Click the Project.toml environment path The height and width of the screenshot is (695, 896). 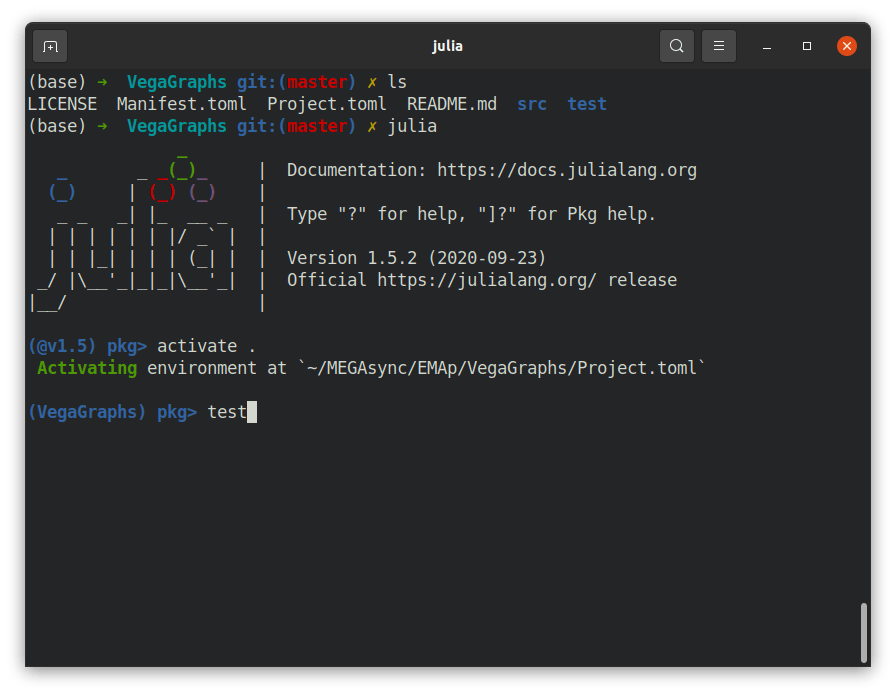(x=502, y=368)
